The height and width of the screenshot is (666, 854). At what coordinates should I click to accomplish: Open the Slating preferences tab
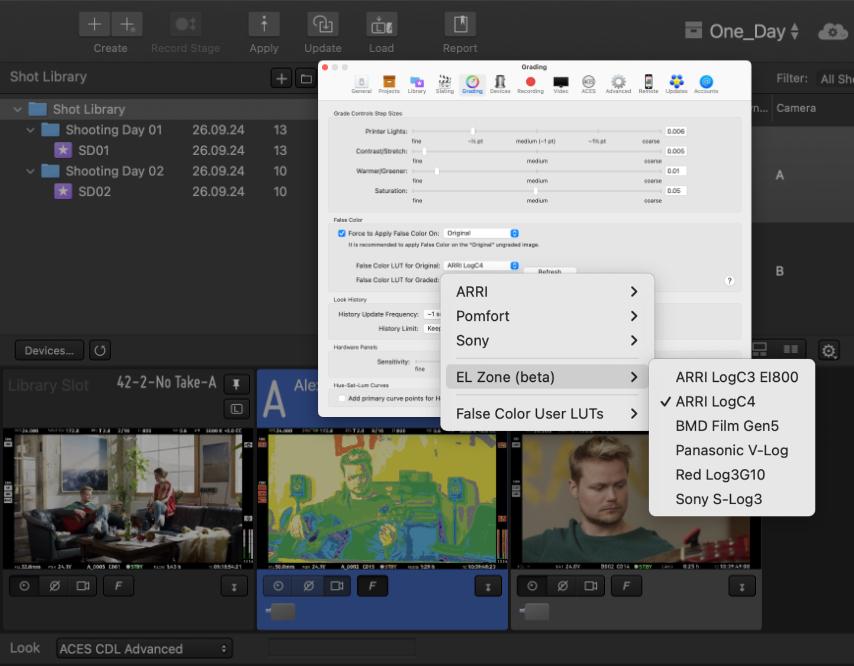pyautogui.click(x=444, y=84)
